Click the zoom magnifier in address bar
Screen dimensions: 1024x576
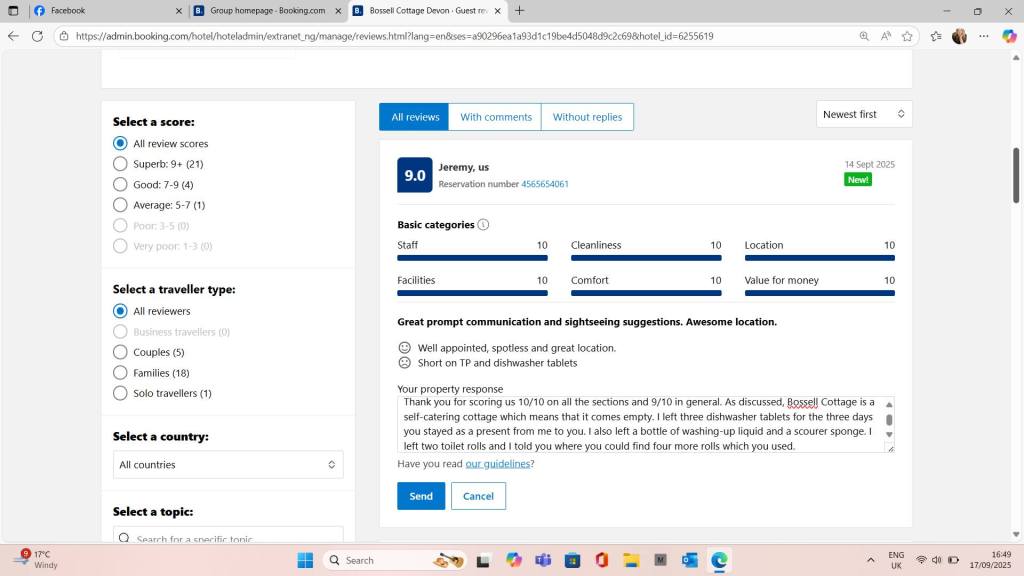pos(864,36)
